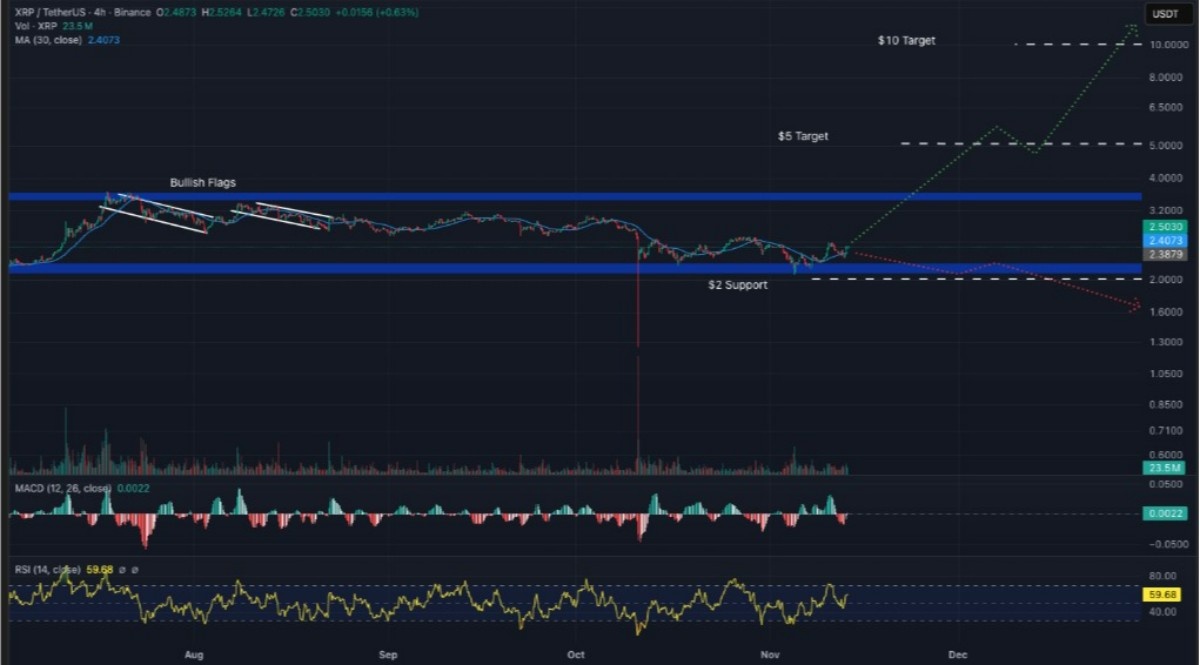Select the Aug label on the time axis
Screen dimensions: 1200x665
coord(194,655)
